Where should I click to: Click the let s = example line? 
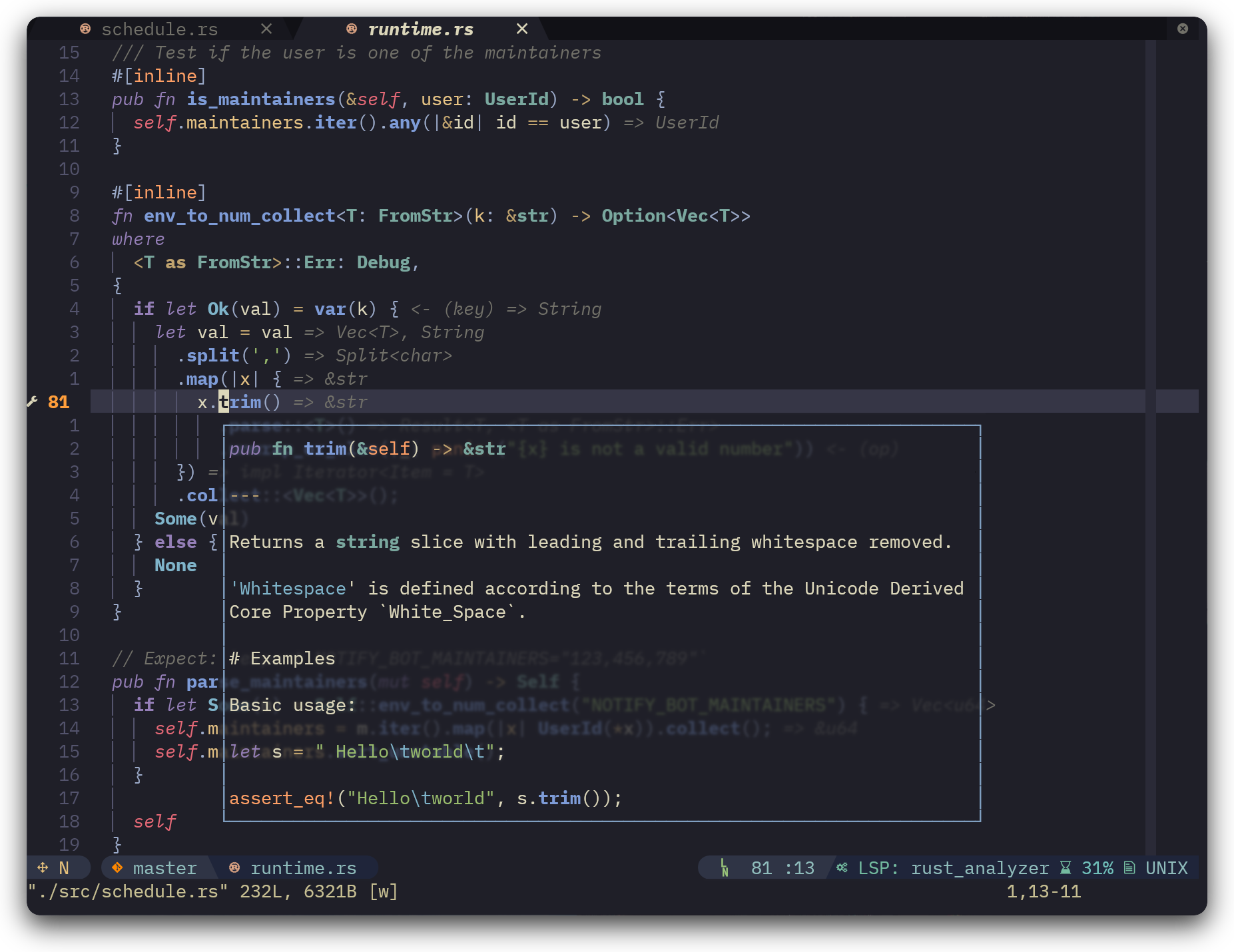[368, 752]
